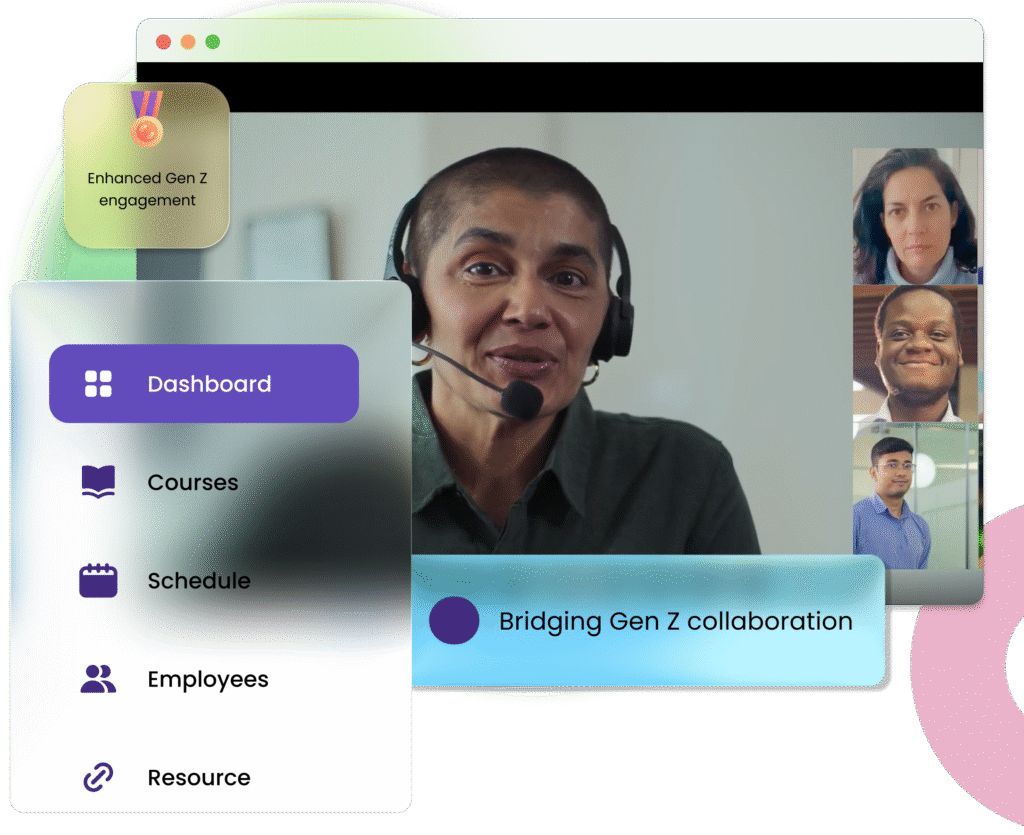
Task: Open the Schedule text label
Action: click(199, 580)
